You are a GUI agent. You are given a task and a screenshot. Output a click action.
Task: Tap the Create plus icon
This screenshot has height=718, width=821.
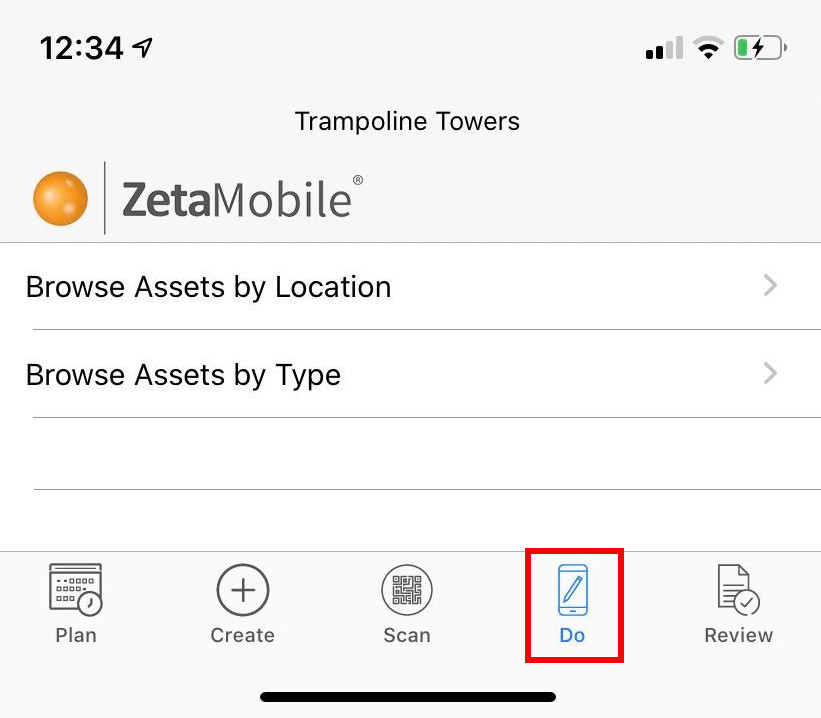pos(243,590)
